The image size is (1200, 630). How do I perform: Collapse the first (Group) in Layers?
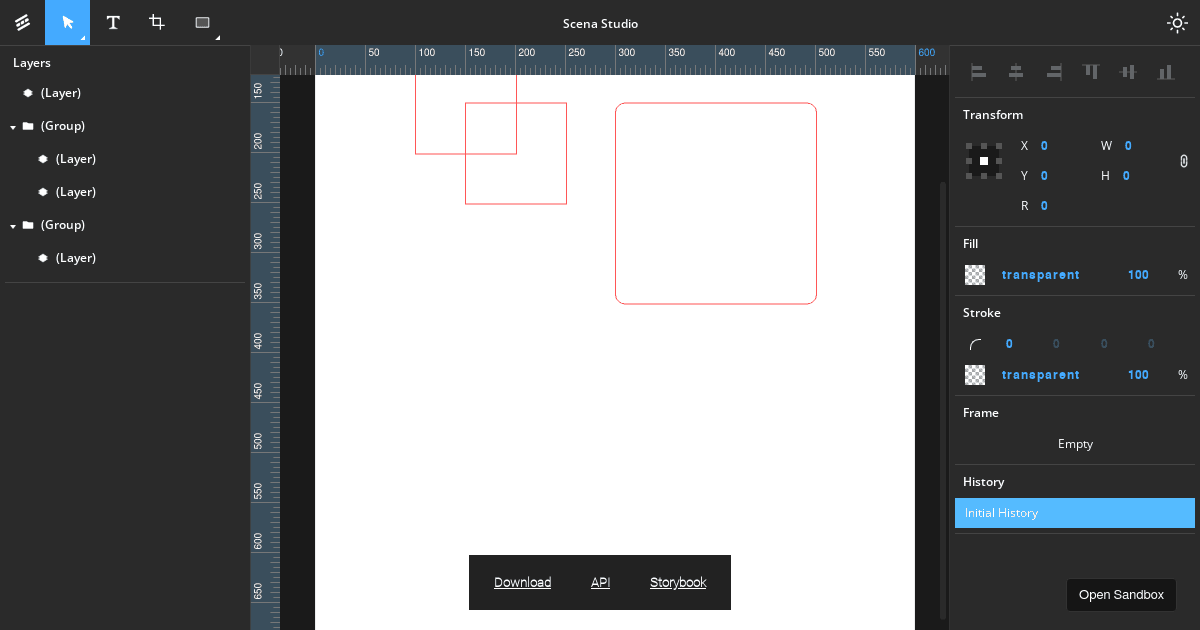point(12,125)
